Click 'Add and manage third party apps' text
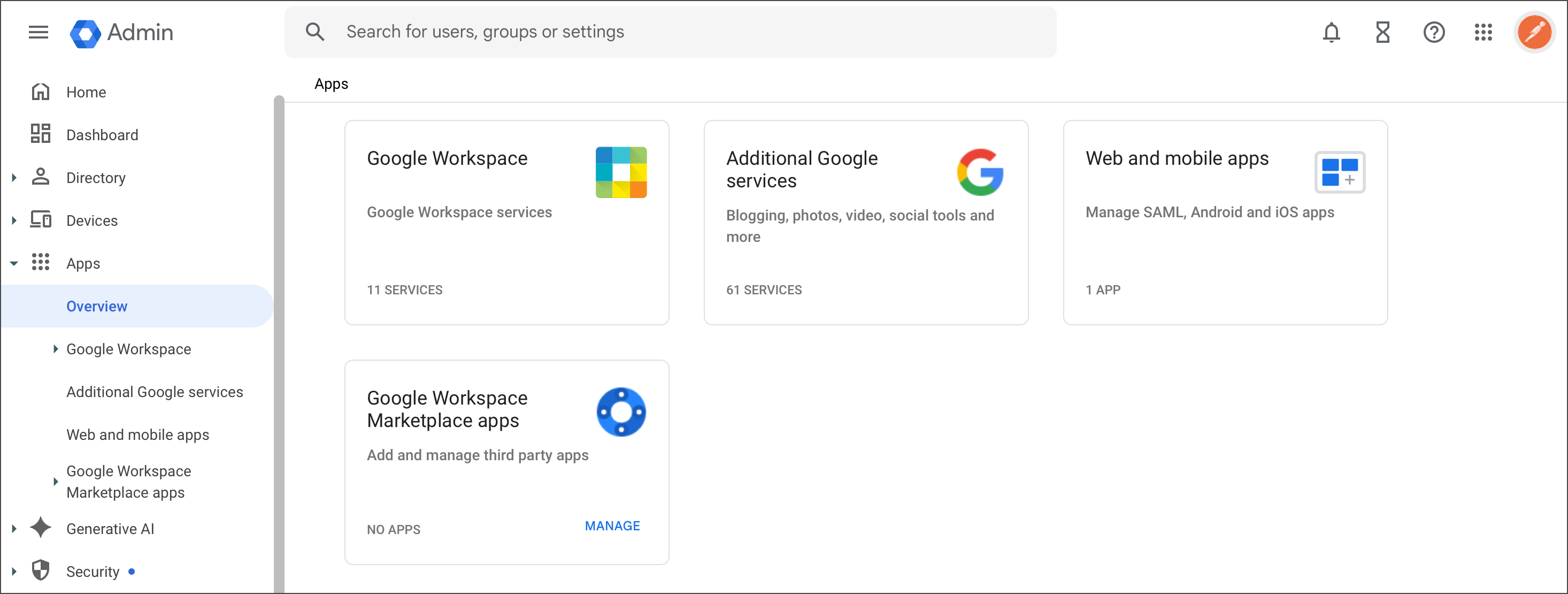The height and width of the screenshot is (594, 1568). pyautogui.click(x=477, y=455)
